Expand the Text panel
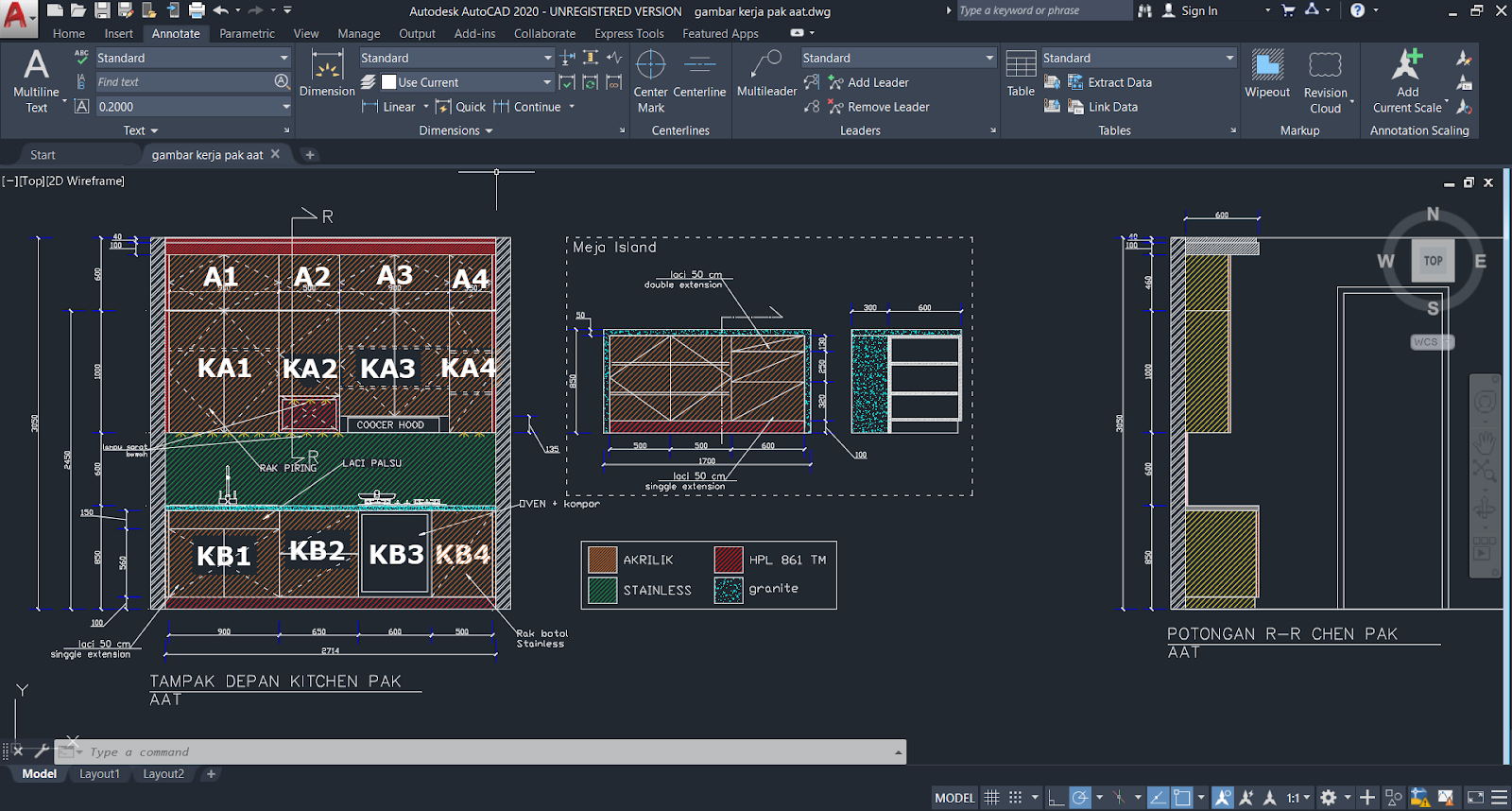The width and height of the screenshot is (1512, 811). point(141,130)
